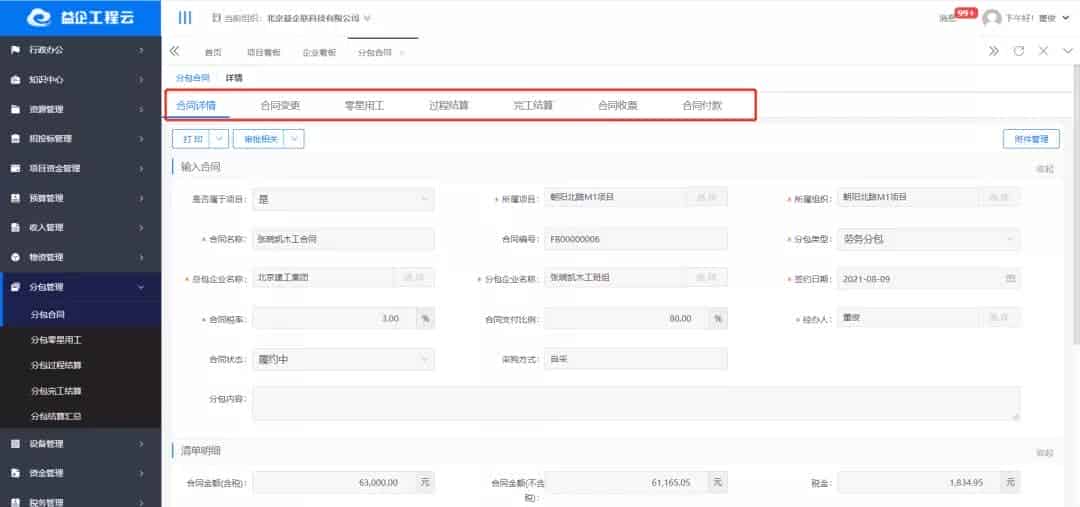Open the message notifications with 99+ badge

coord(957,17)
